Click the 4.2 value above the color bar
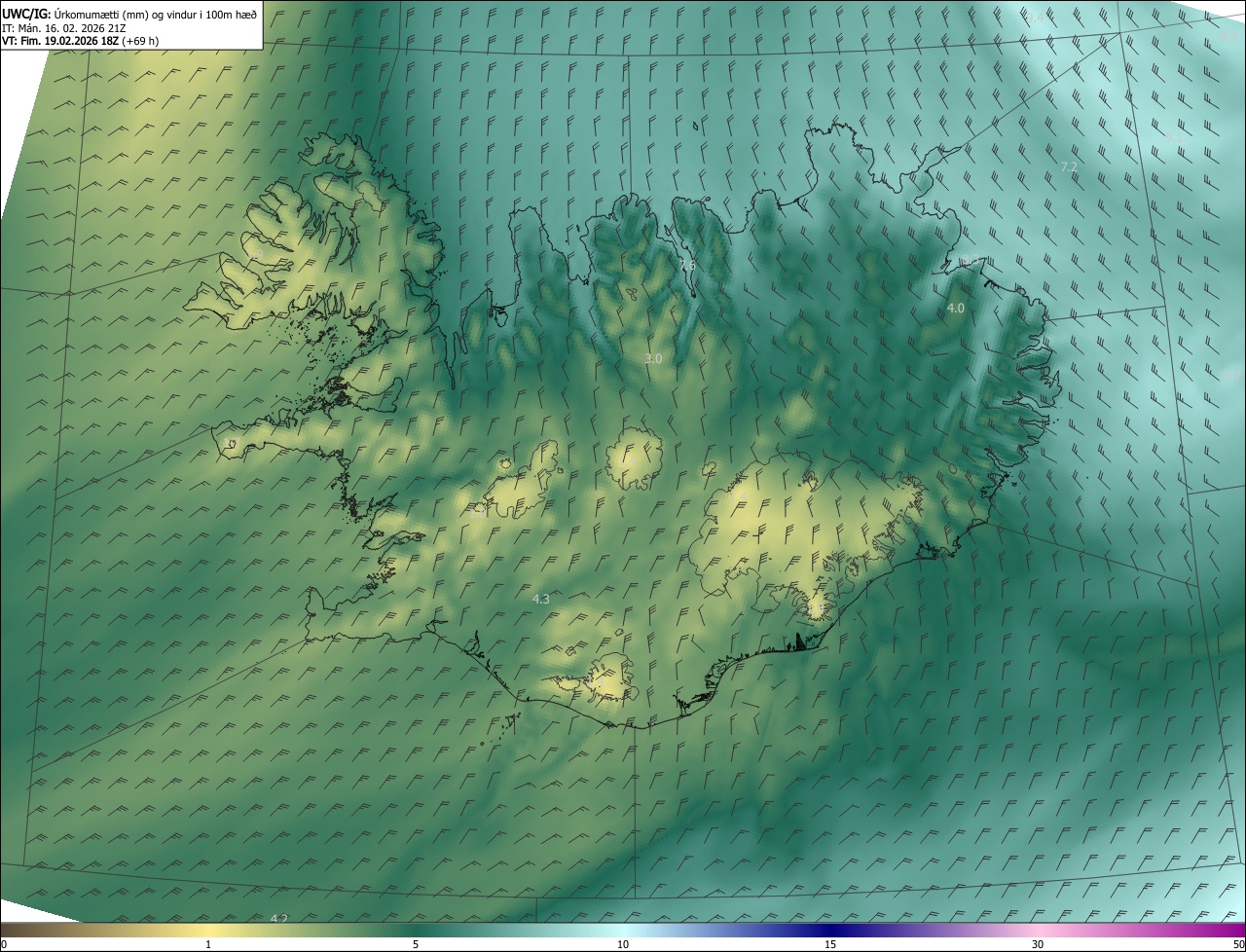The width and height of the screenshot is (1246, 952). (279, 919)
